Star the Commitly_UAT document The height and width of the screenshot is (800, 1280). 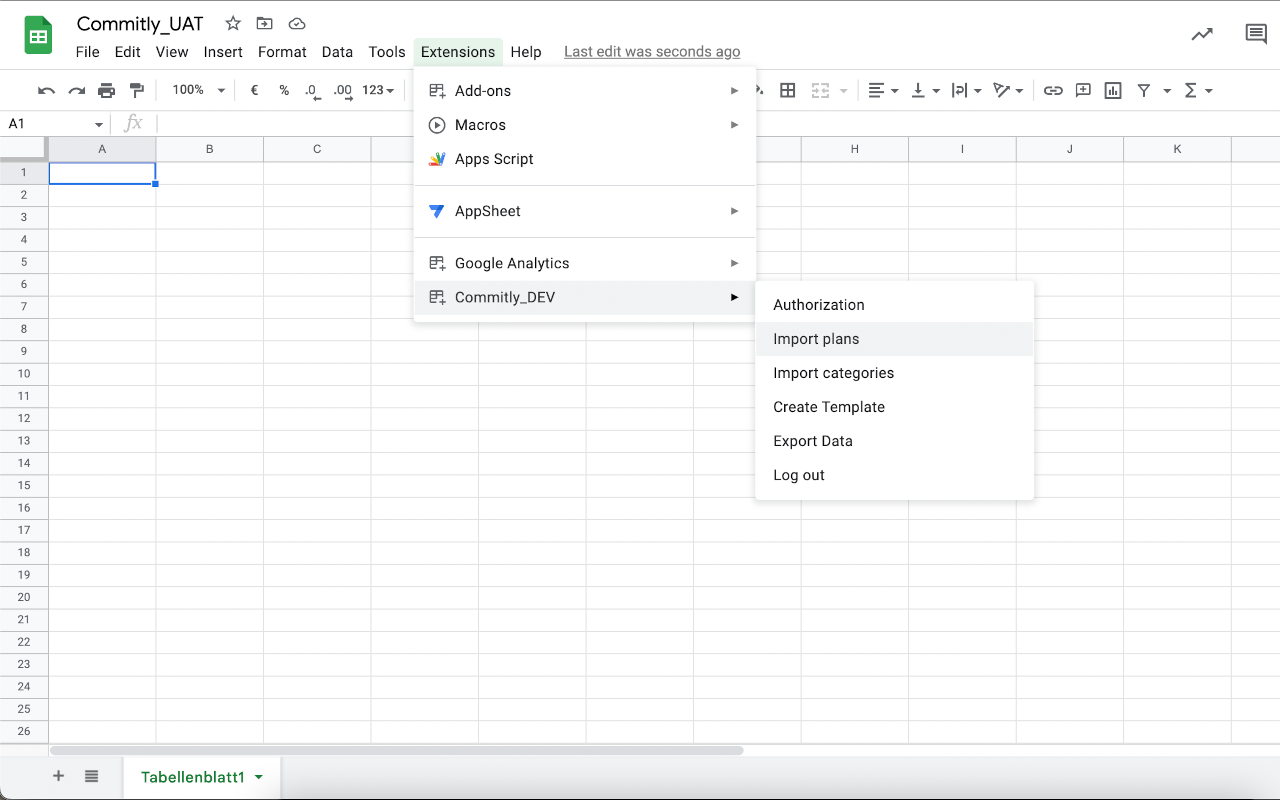233,23
